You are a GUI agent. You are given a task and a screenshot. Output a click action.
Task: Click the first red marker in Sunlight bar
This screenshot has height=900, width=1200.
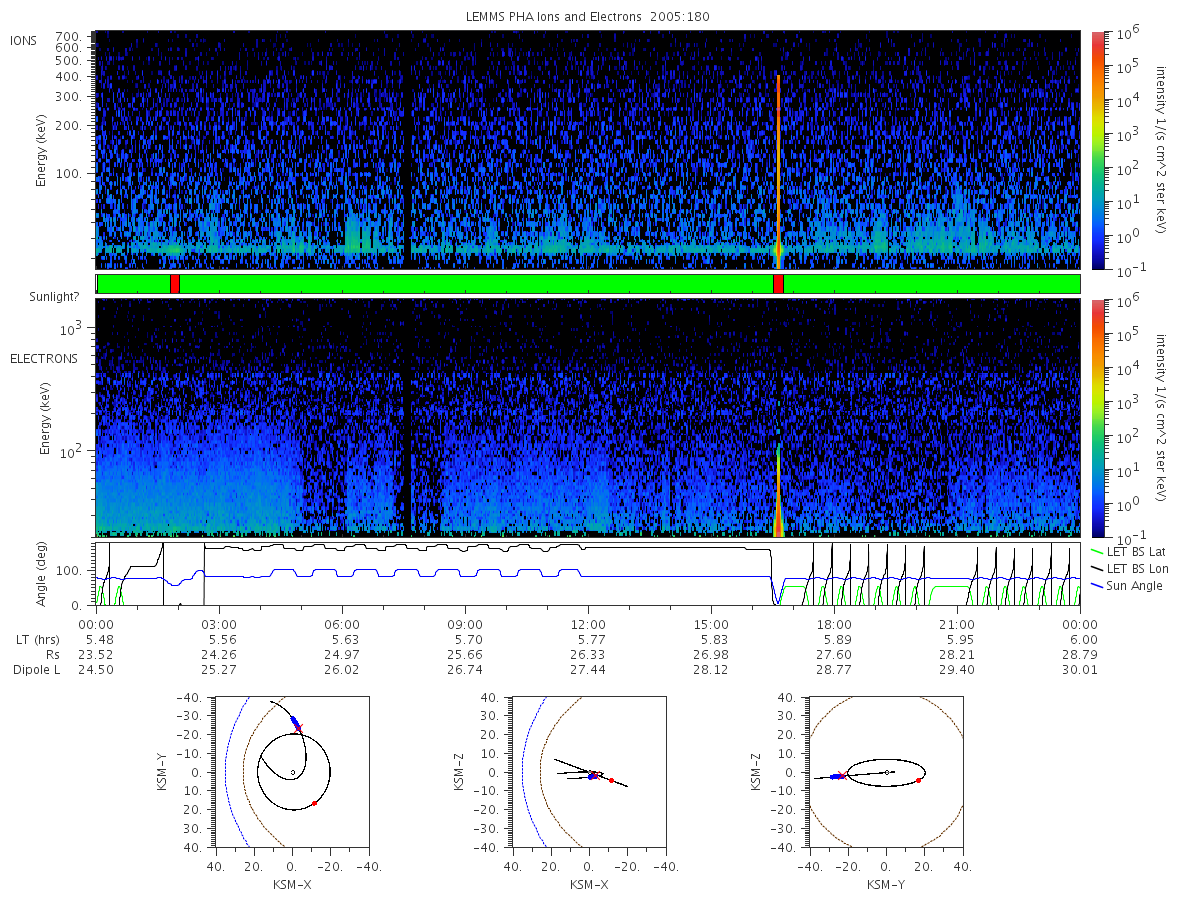[175, 284]
